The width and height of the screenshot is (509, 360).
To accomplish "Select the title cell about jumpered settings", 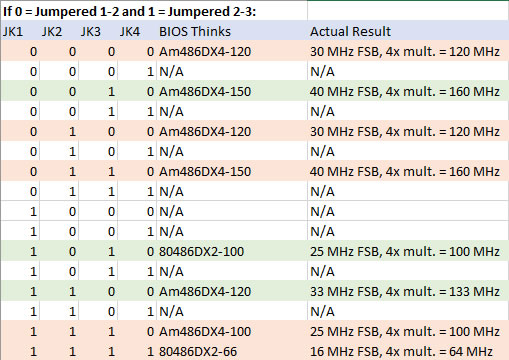I will [154, 11].
